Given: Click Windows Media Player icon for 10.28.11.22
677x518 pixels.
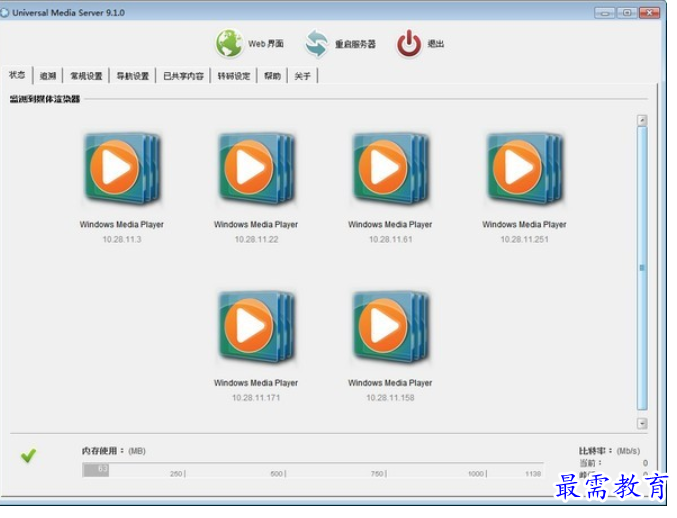Looking at the screenshot, I should [x=256, y=168].
